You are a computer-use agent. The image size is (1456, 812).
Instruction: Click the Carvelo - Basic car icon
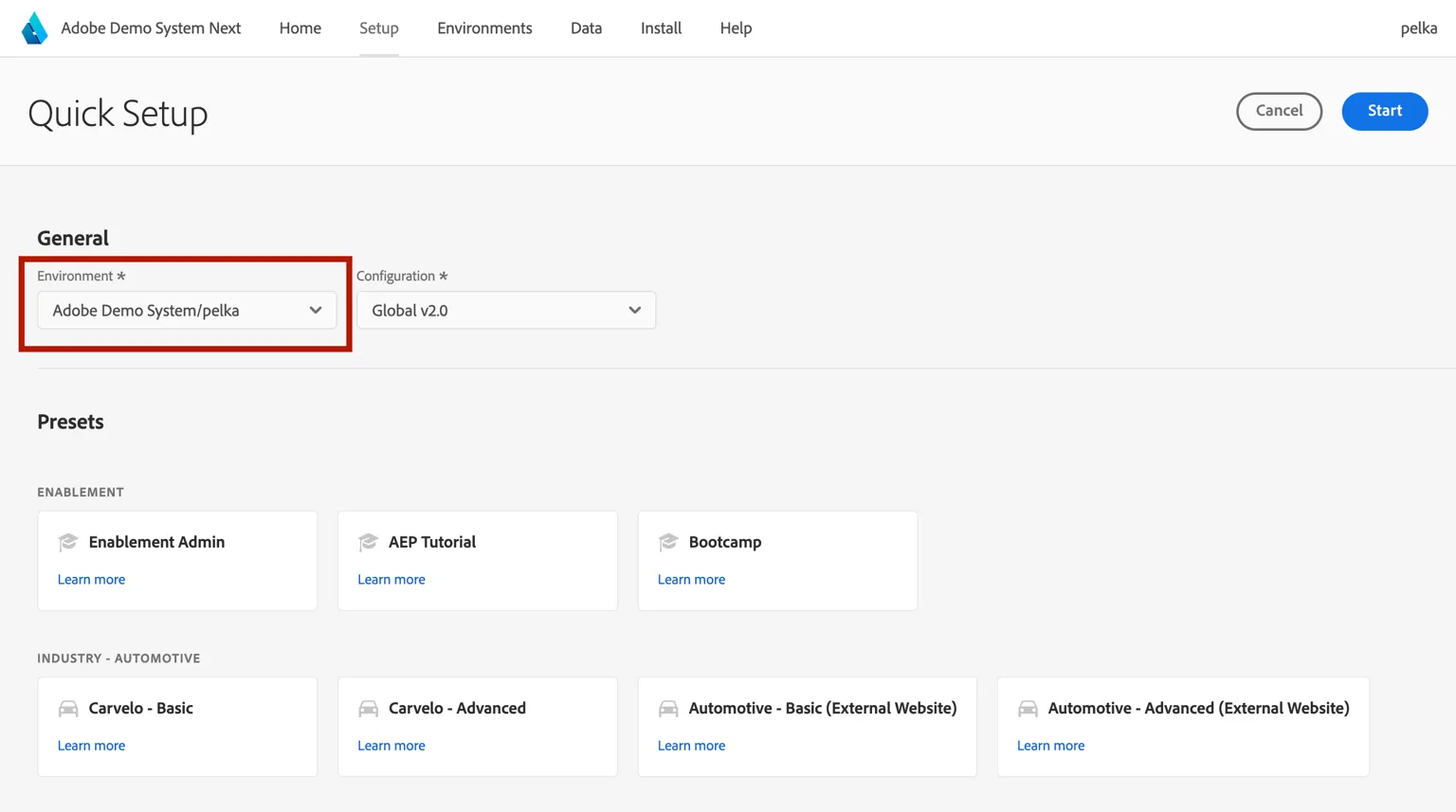pos(68,709)
